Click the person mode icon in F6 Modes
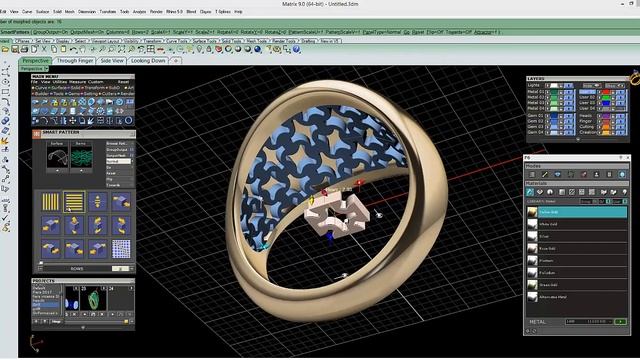This screenshot has width=640, height=360. point(596,175)
